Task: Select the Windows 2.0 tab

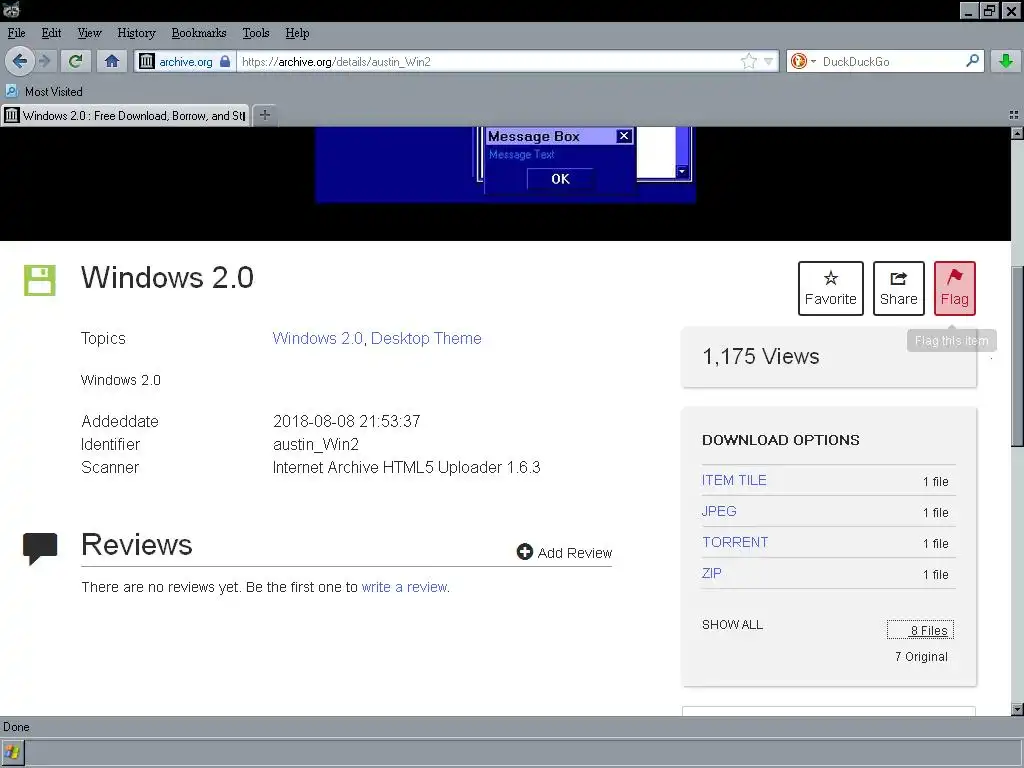Action: [x=125, y=116]
